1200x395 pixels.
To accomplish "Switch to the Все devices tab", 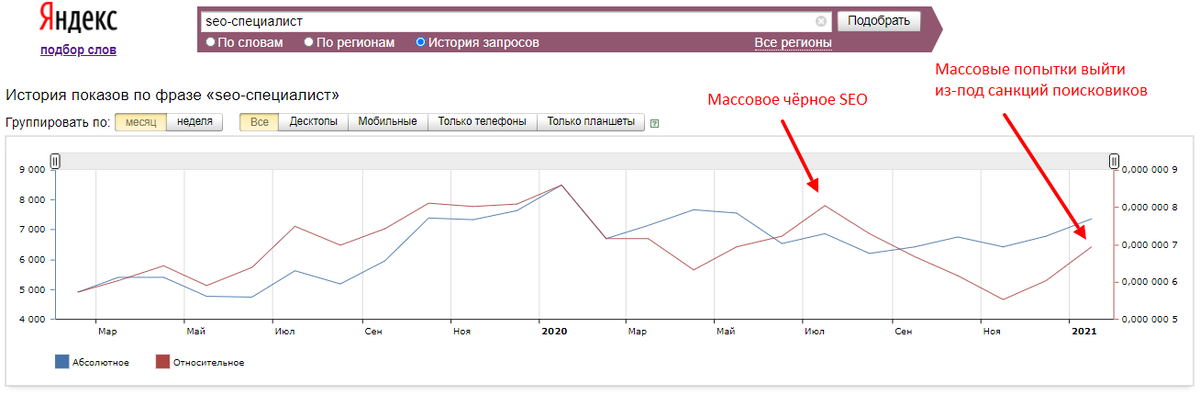I will click(260, 122).
